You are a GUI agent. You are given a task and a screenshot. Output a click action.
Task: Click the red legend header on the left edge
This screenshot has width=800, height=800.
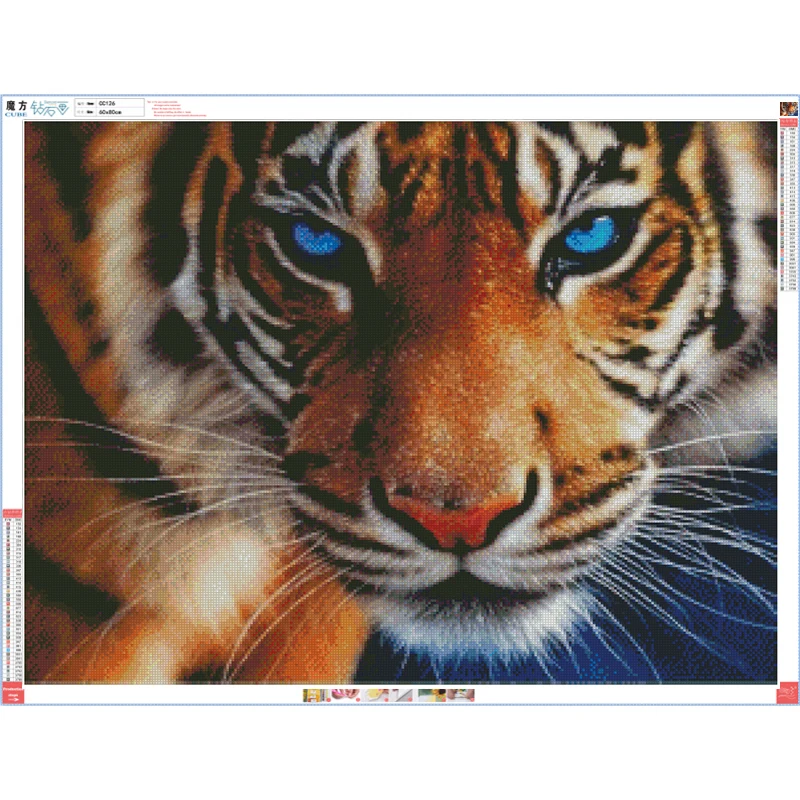click(13, 513)
